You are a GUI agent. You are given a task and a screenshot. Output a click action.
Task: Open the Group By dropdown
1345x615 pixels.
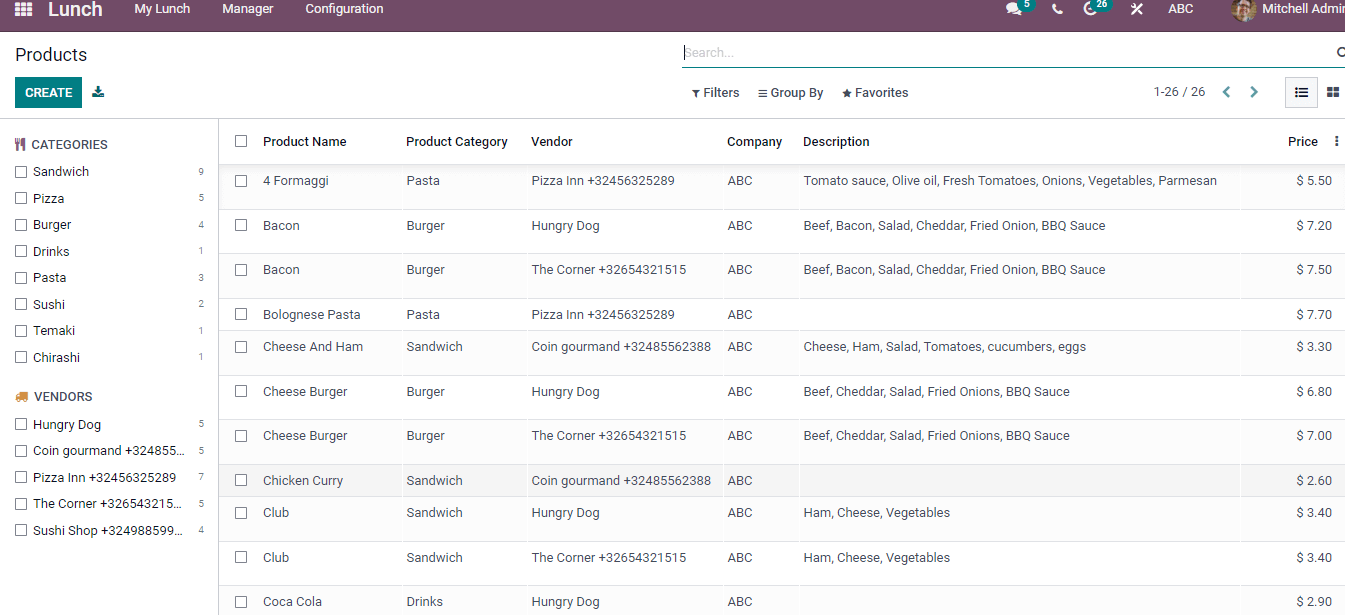click(x=791, y=93)
